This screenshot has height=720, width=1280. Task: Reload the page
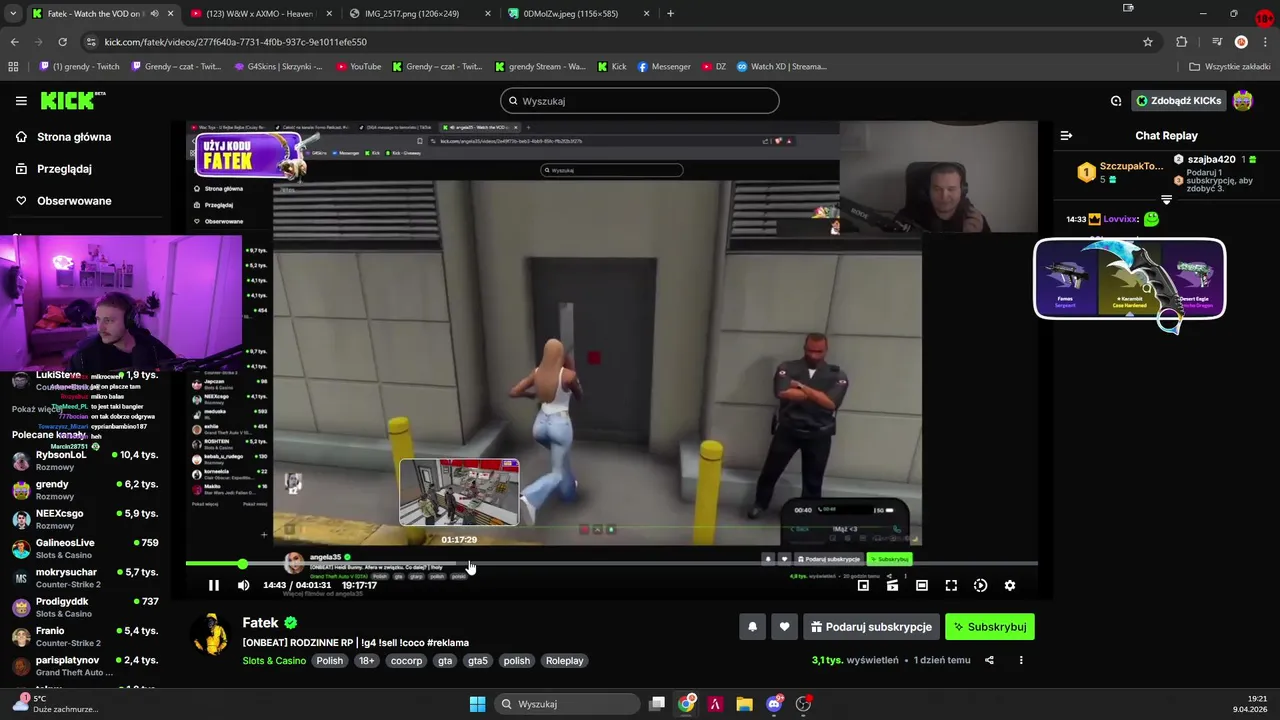pyautogui.click(x=62, y=42)
